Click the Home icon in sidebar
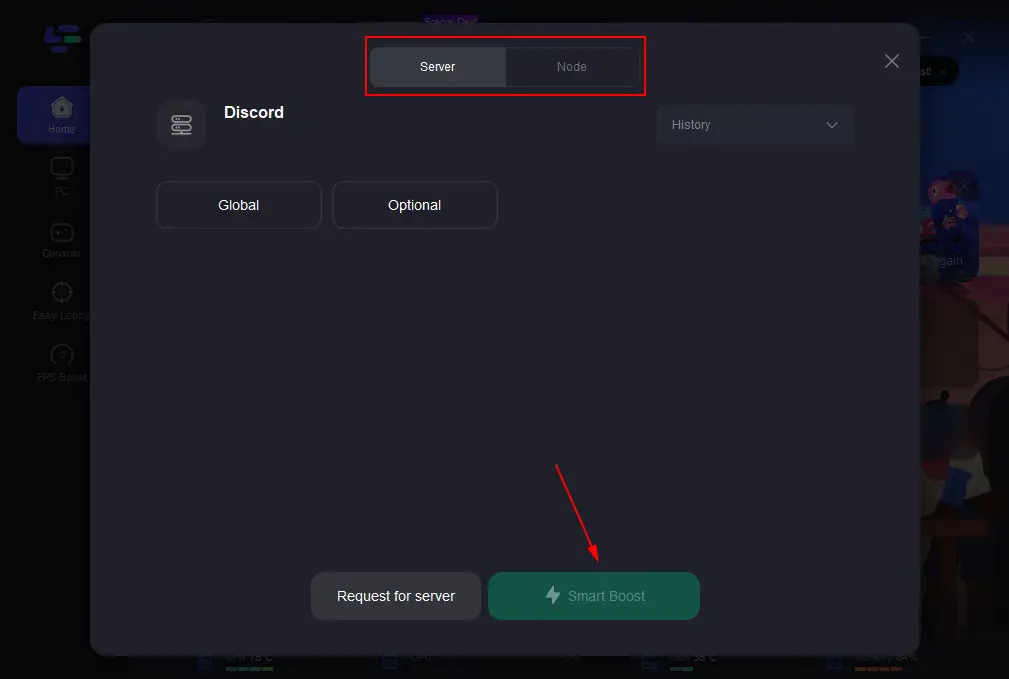1009x679 pixels. click(61, 107)
